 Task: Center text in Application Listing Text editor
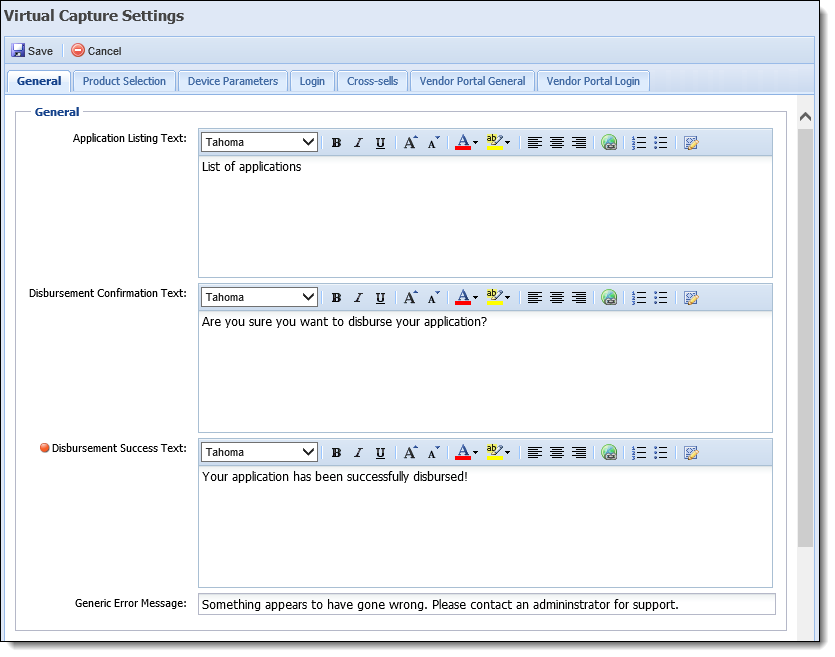557,143
